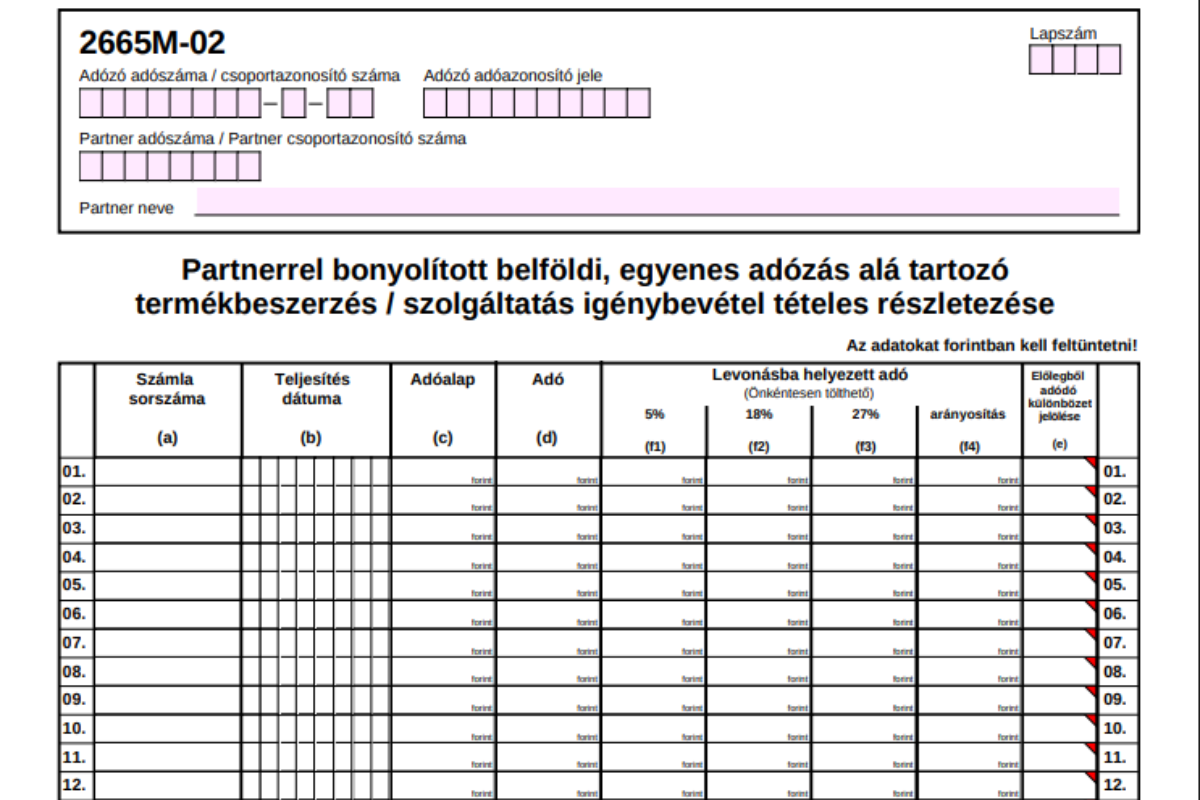
Task: Click Adó cell in row 02
Action: (548, 501)
